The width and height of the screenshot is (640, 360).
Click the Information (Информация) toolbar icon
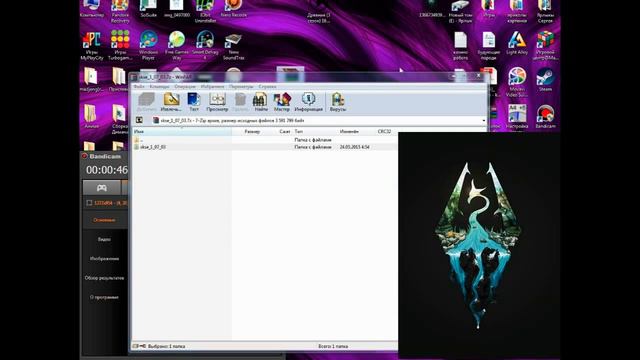(x=308, y=102)
